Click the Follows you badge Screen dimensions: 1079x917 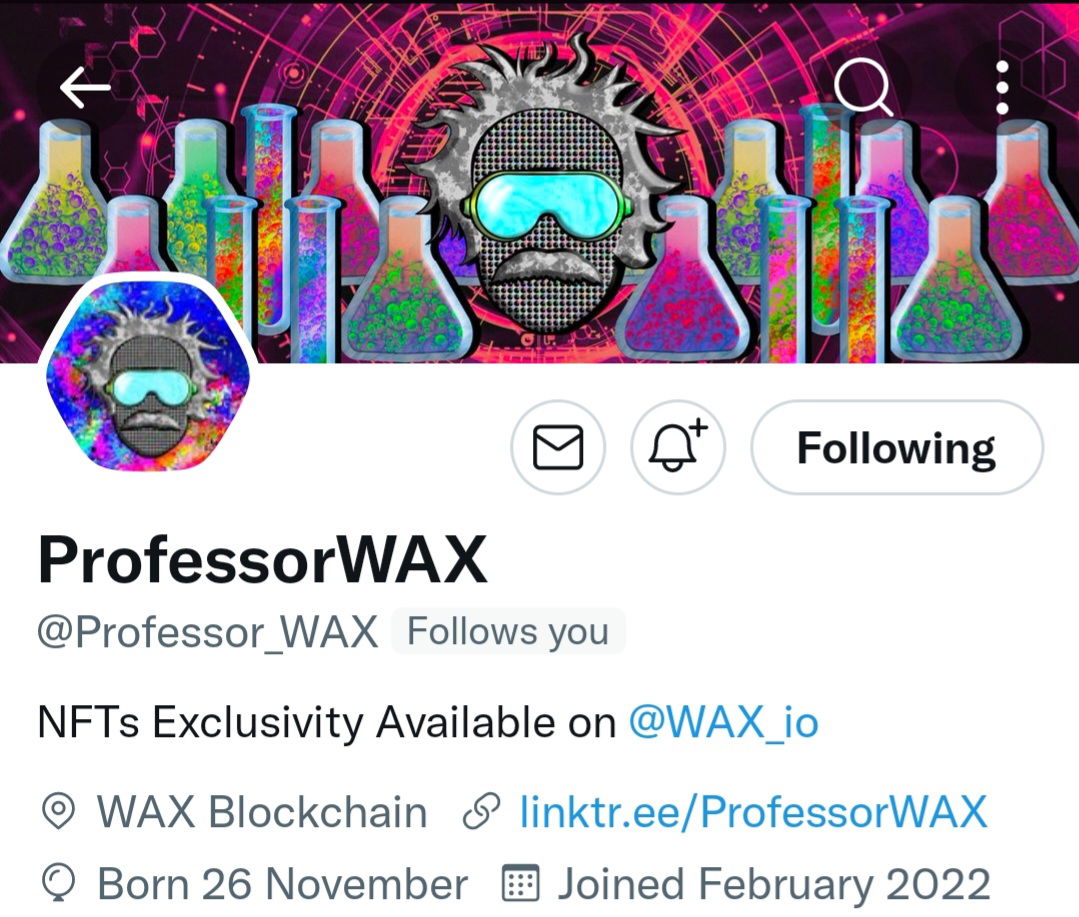tap(508, 632)
